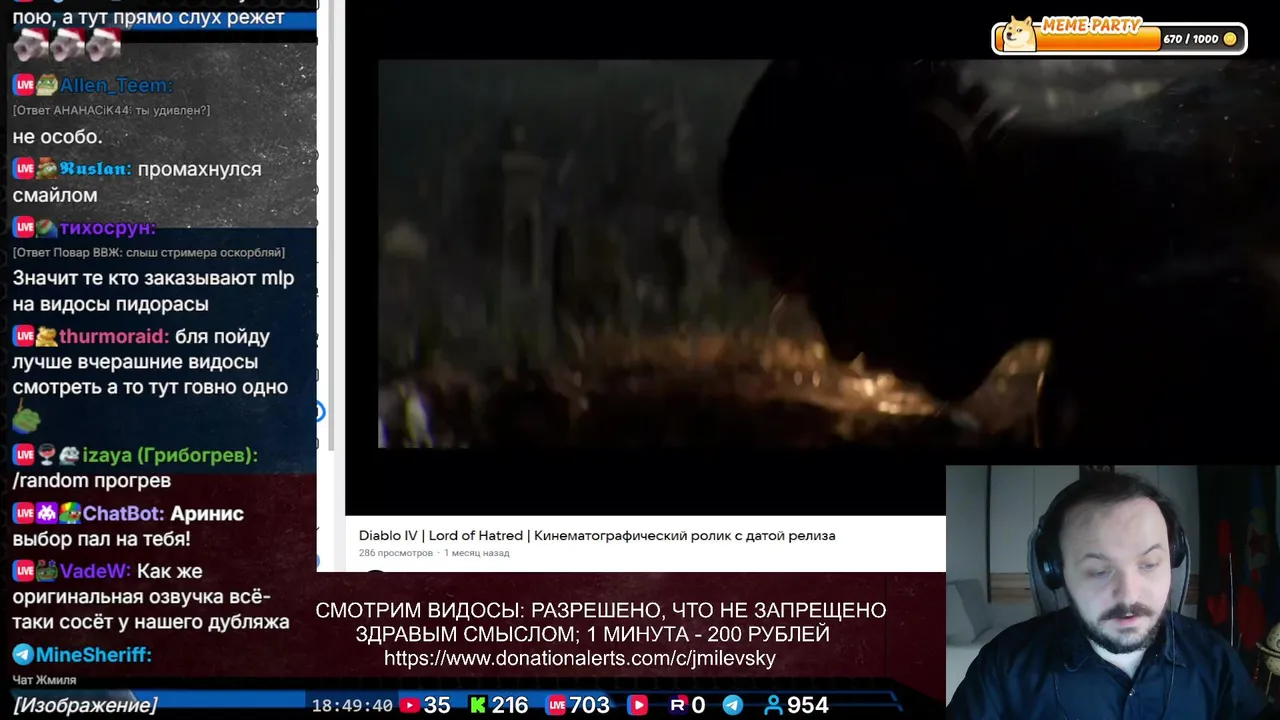This screenshot has width=1280, height=720.
Task: Click username ChatBot in chat
Action: pyautogui.click(x=123, y=514)
